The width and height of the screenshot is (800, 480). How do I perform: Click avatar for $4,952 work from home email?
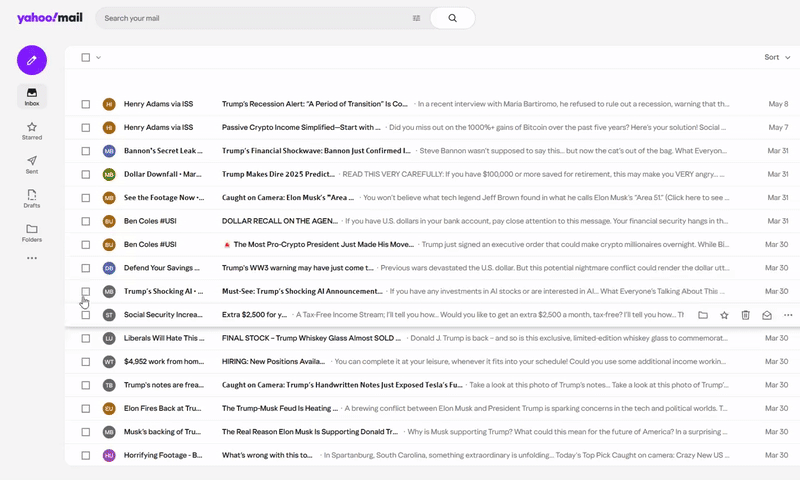pyautogui.click(x=109, y=362)
